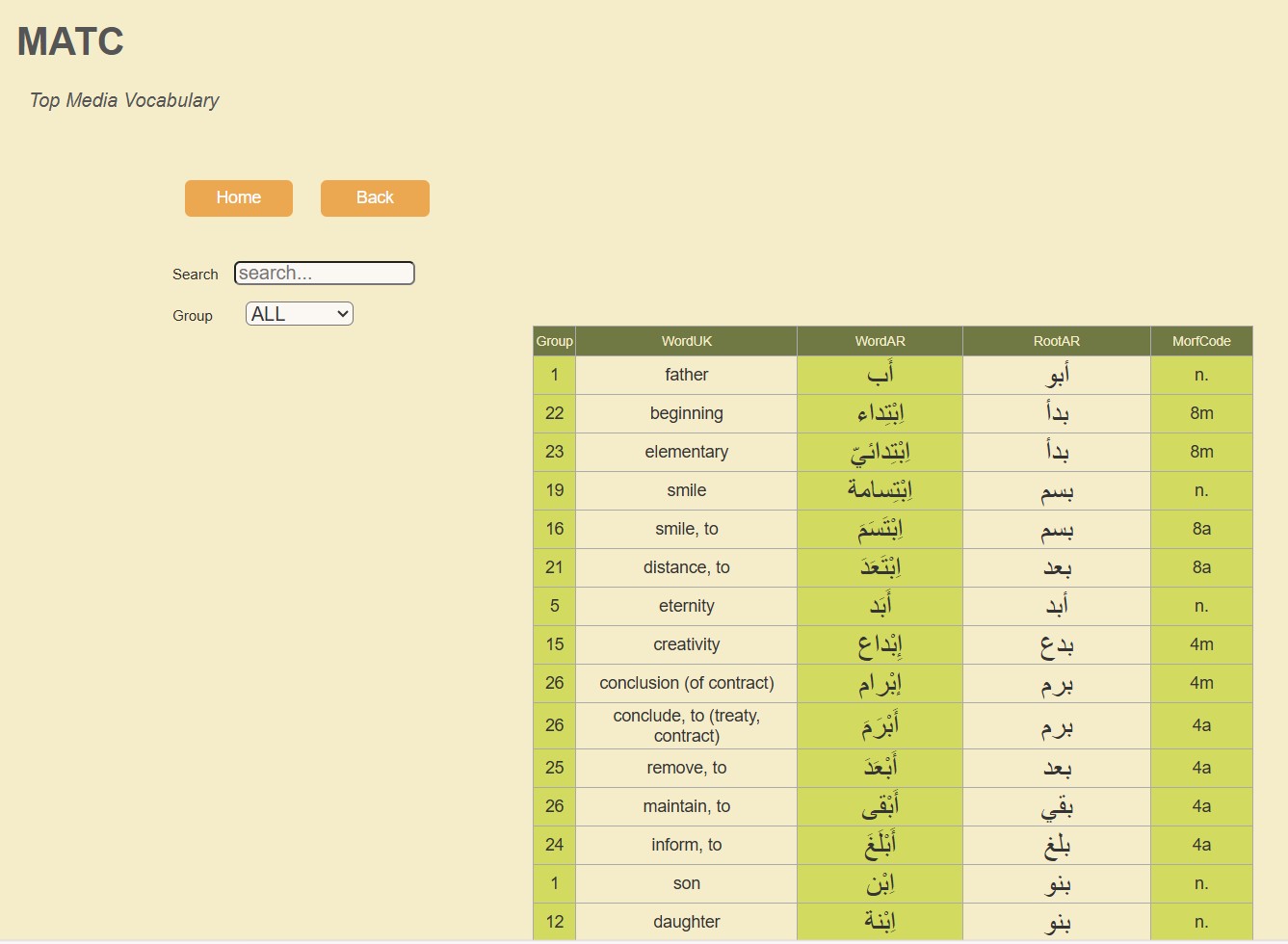Select the 'beginning' cell
Viewport: 1288px width, 944px height.
coord(687,413)
